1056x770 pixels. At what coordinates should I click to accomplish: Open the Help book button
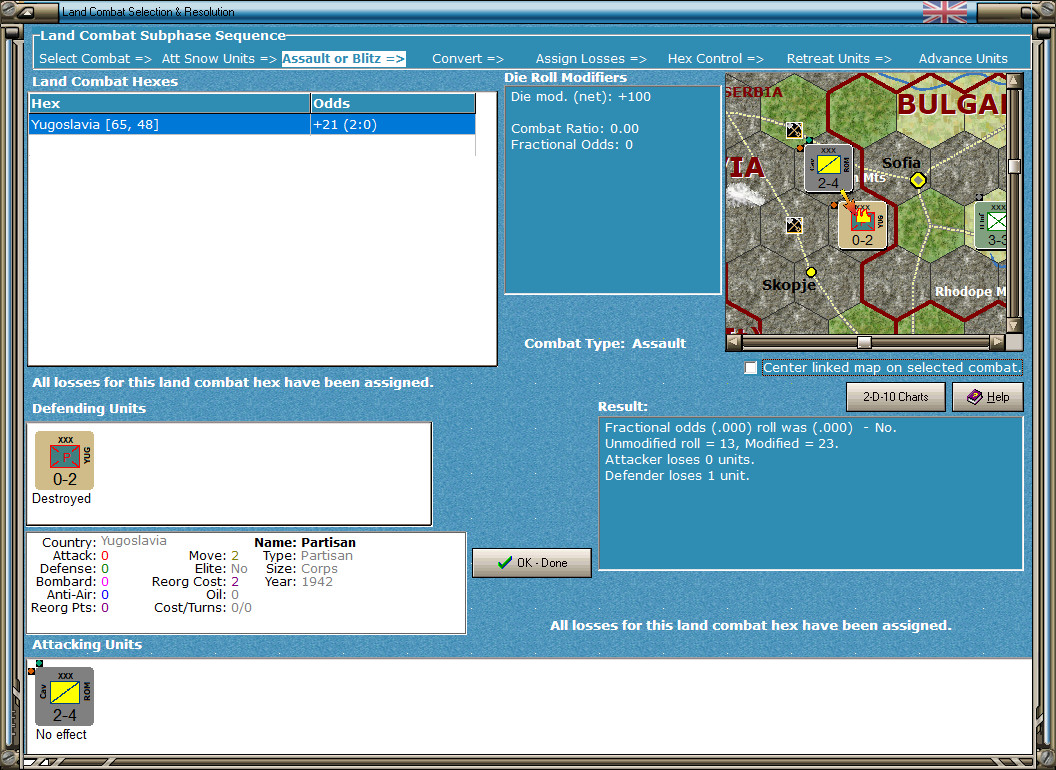988,397
